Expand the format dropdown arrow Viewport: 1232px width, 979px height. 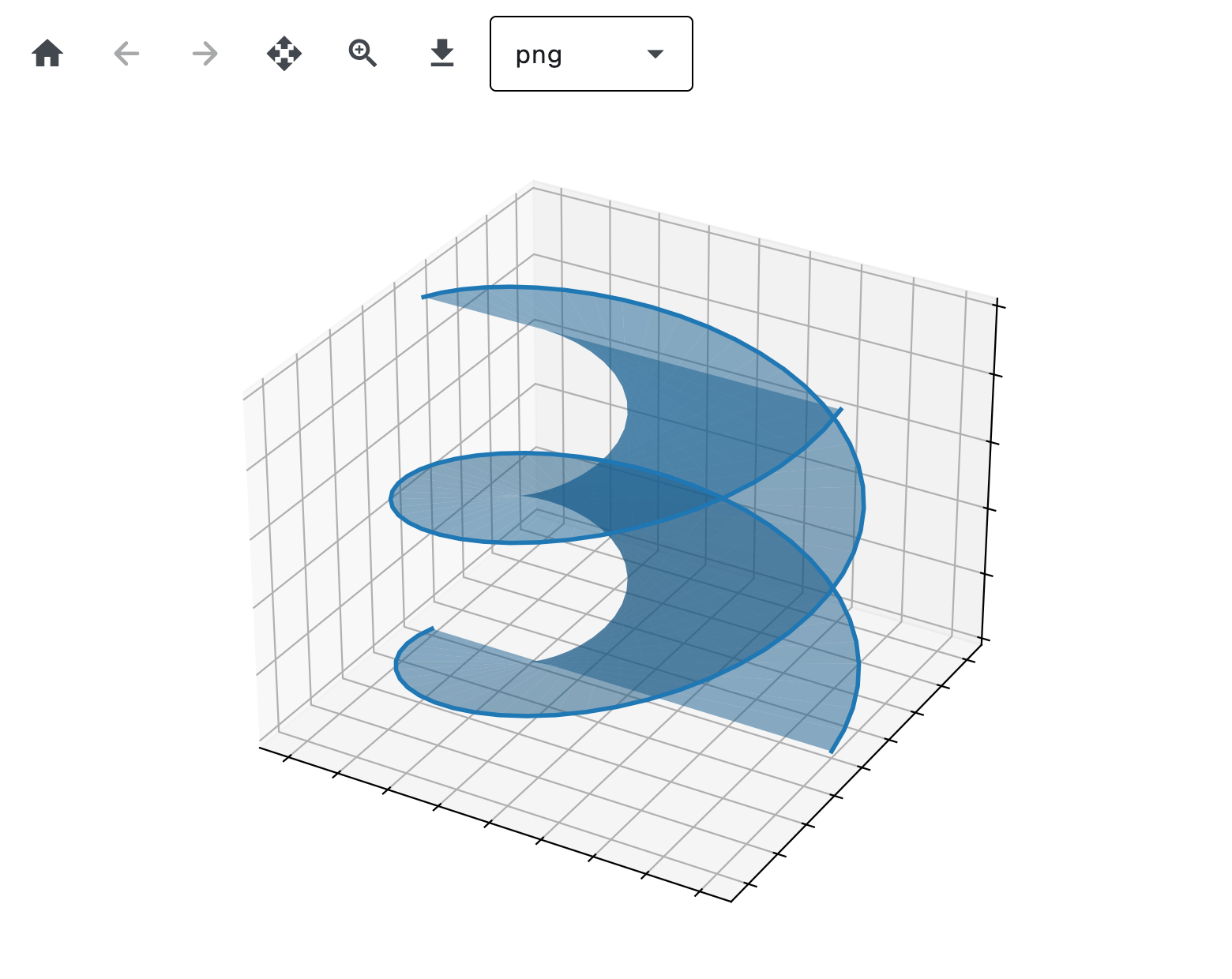[655, 54]
